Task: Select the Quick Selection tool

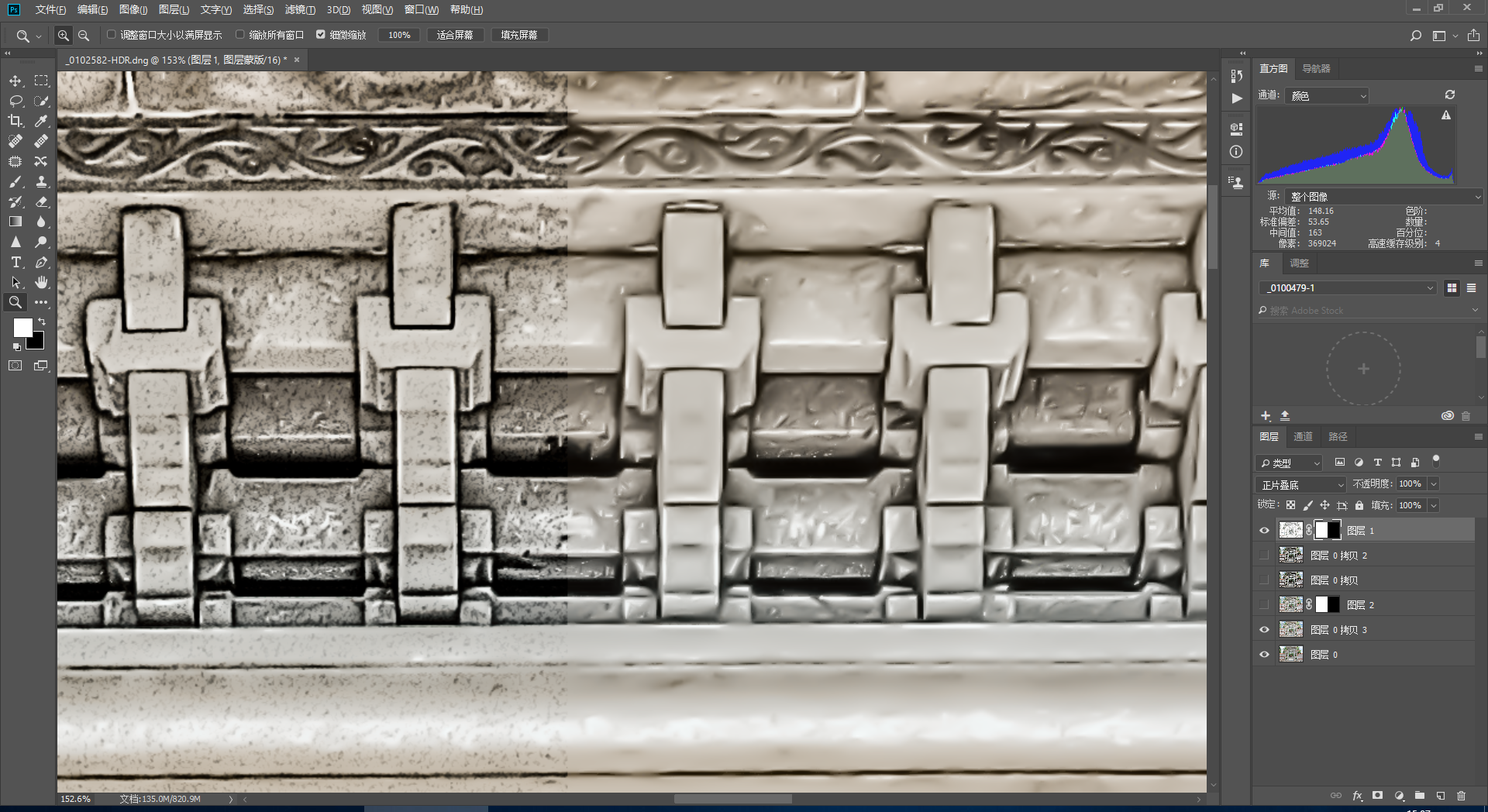Action: pos(41,101)
